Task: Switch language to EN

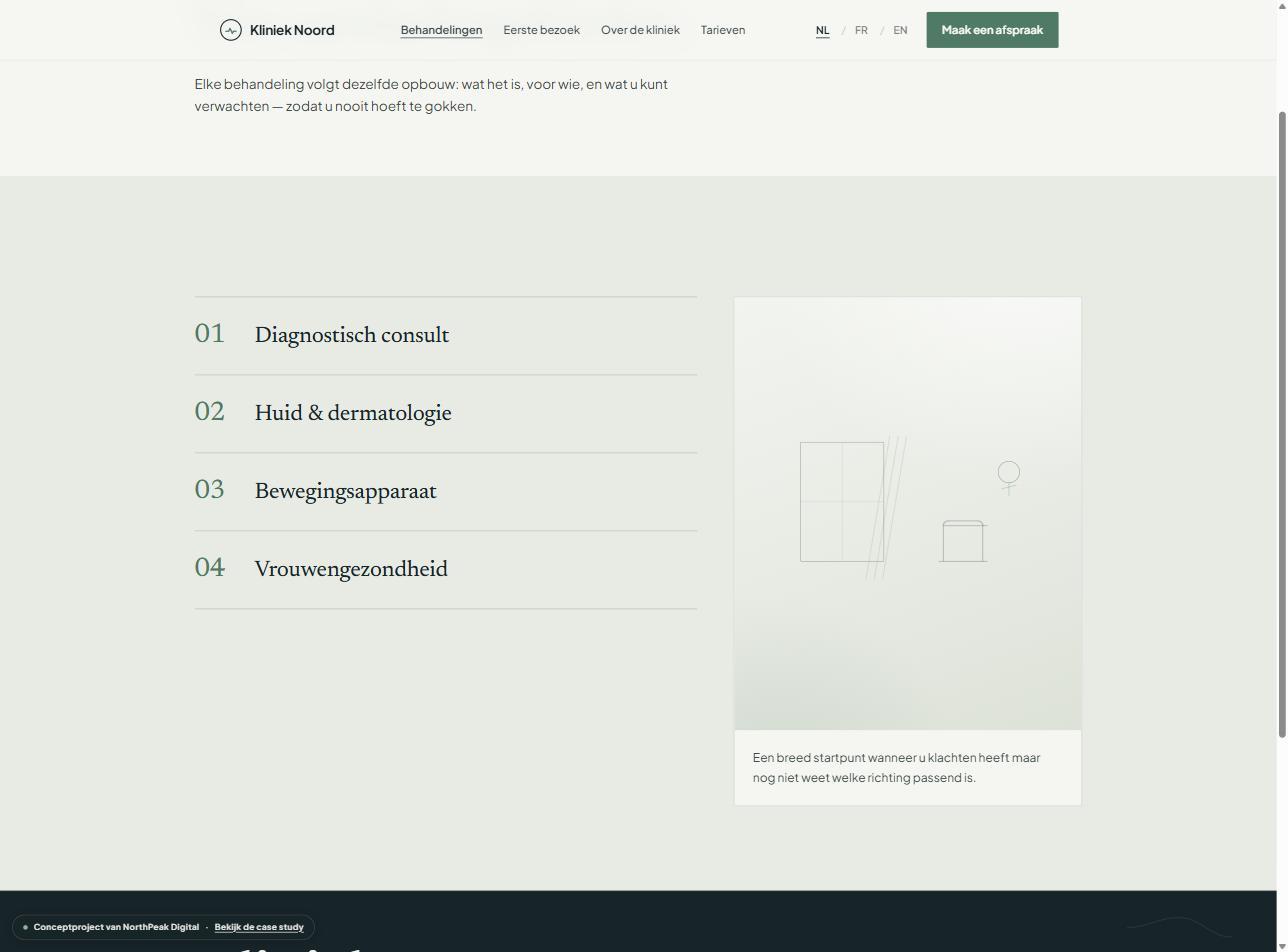Action: [x=900, y=30]
